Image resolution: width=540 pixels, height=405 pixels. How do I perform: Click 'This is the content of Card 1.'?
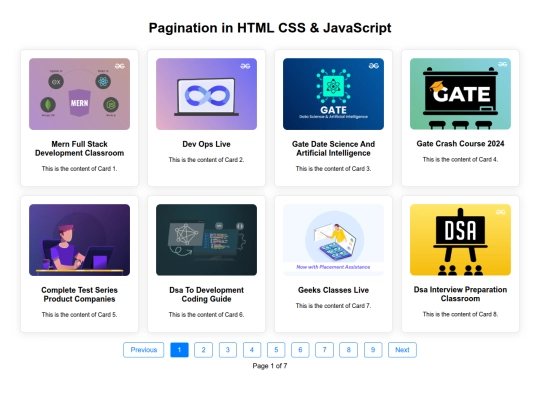80,169
